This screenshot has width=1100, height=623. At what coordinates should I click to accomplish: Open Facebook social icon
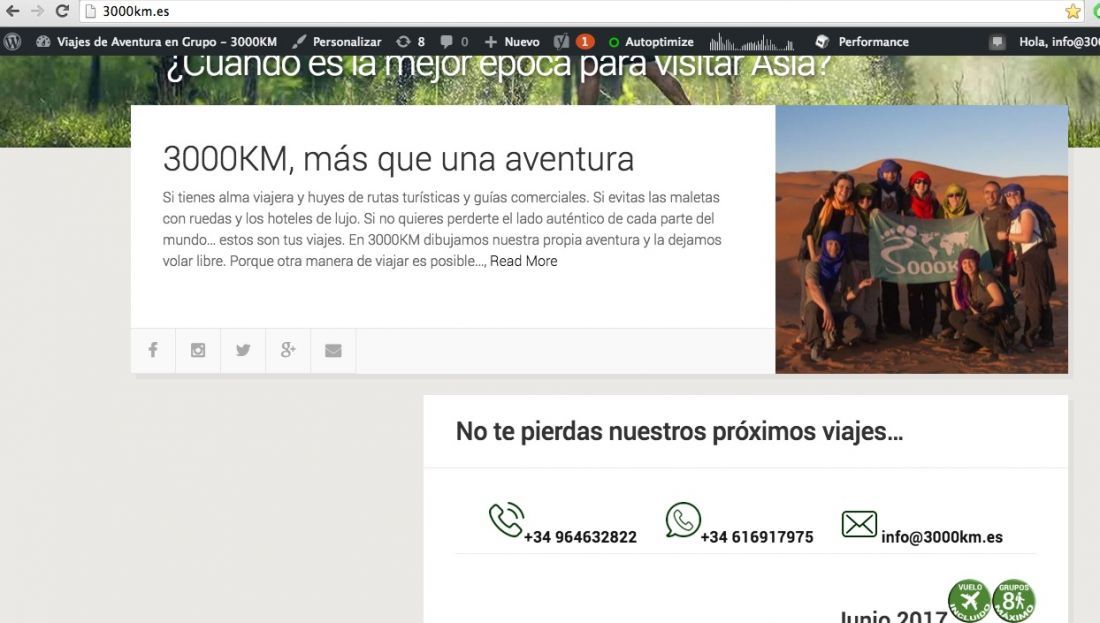[x=153, y=350]
